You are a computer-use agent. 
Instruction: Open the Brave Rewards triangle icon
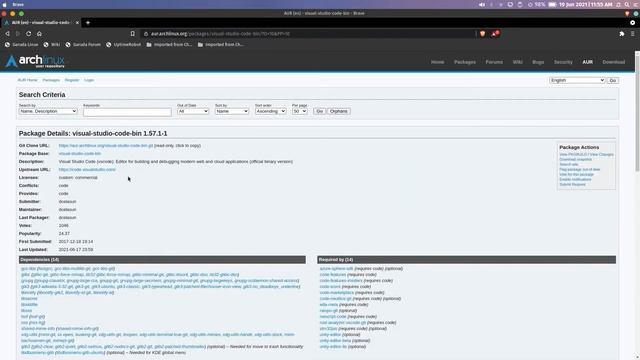[x=495, y=33]
